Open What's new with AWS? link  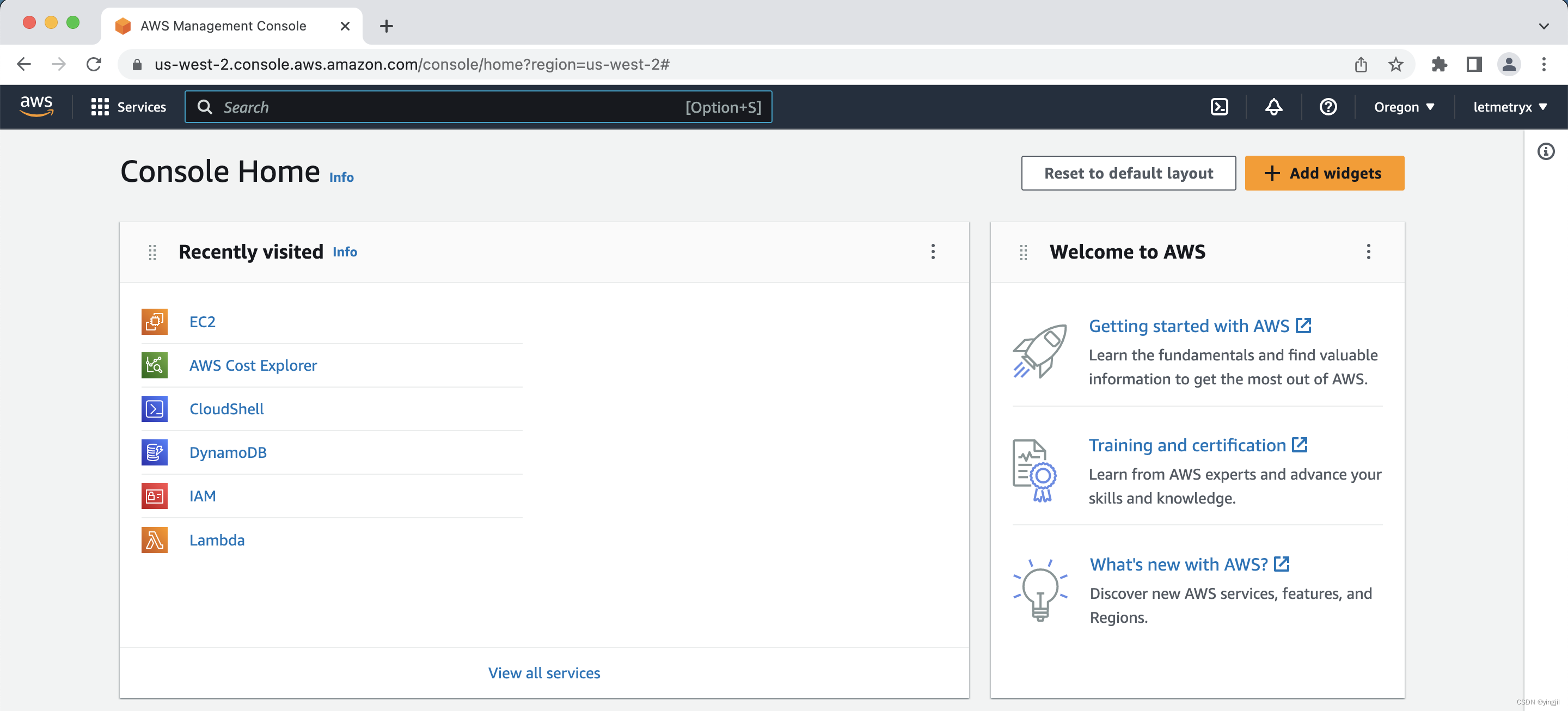tap(1190, 565)
